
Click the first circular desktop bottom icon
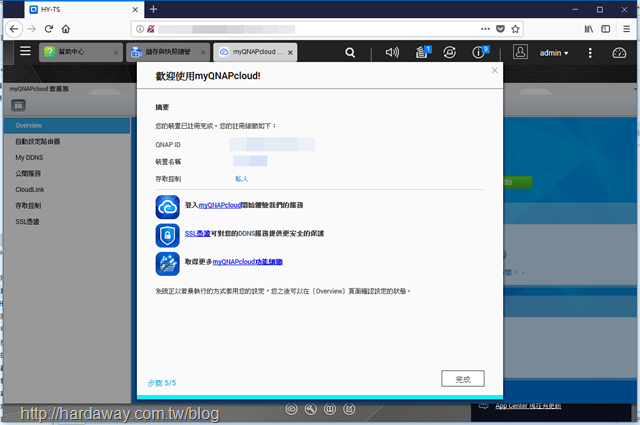[x=291, y=409]
